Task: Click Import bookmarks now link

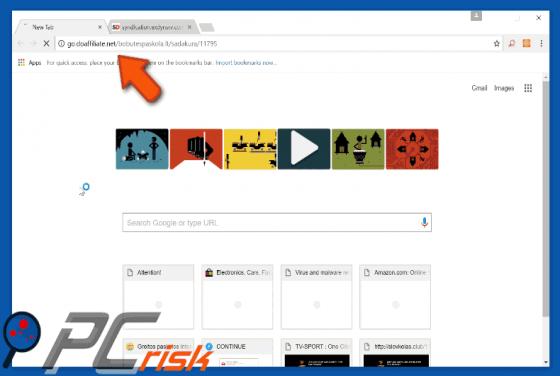Action: click(246, 63)
